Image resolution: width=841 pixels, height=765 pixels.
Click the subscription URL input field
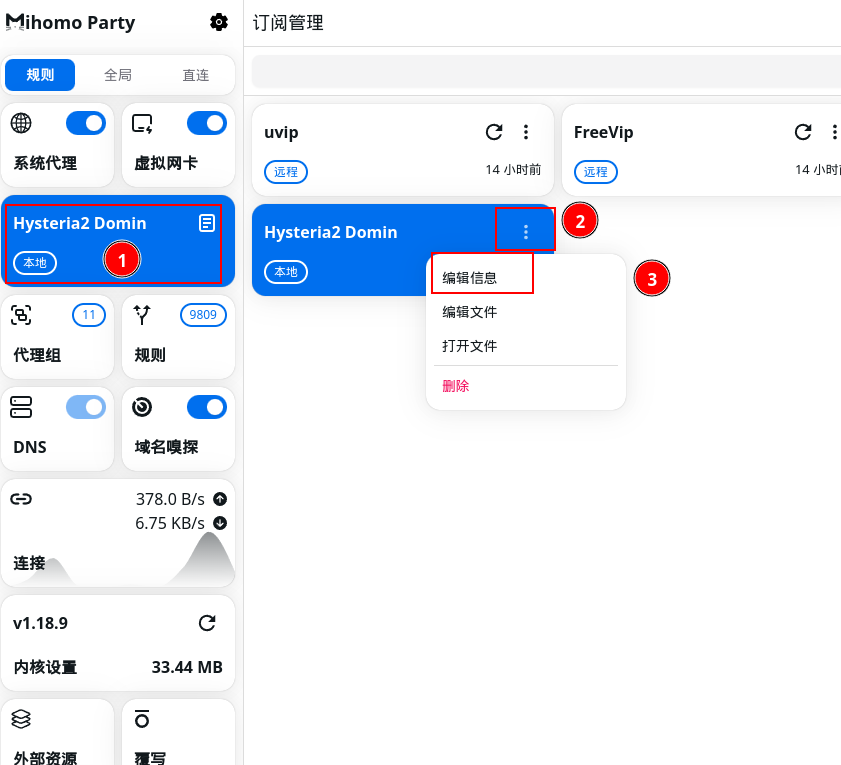pos(545,72)
